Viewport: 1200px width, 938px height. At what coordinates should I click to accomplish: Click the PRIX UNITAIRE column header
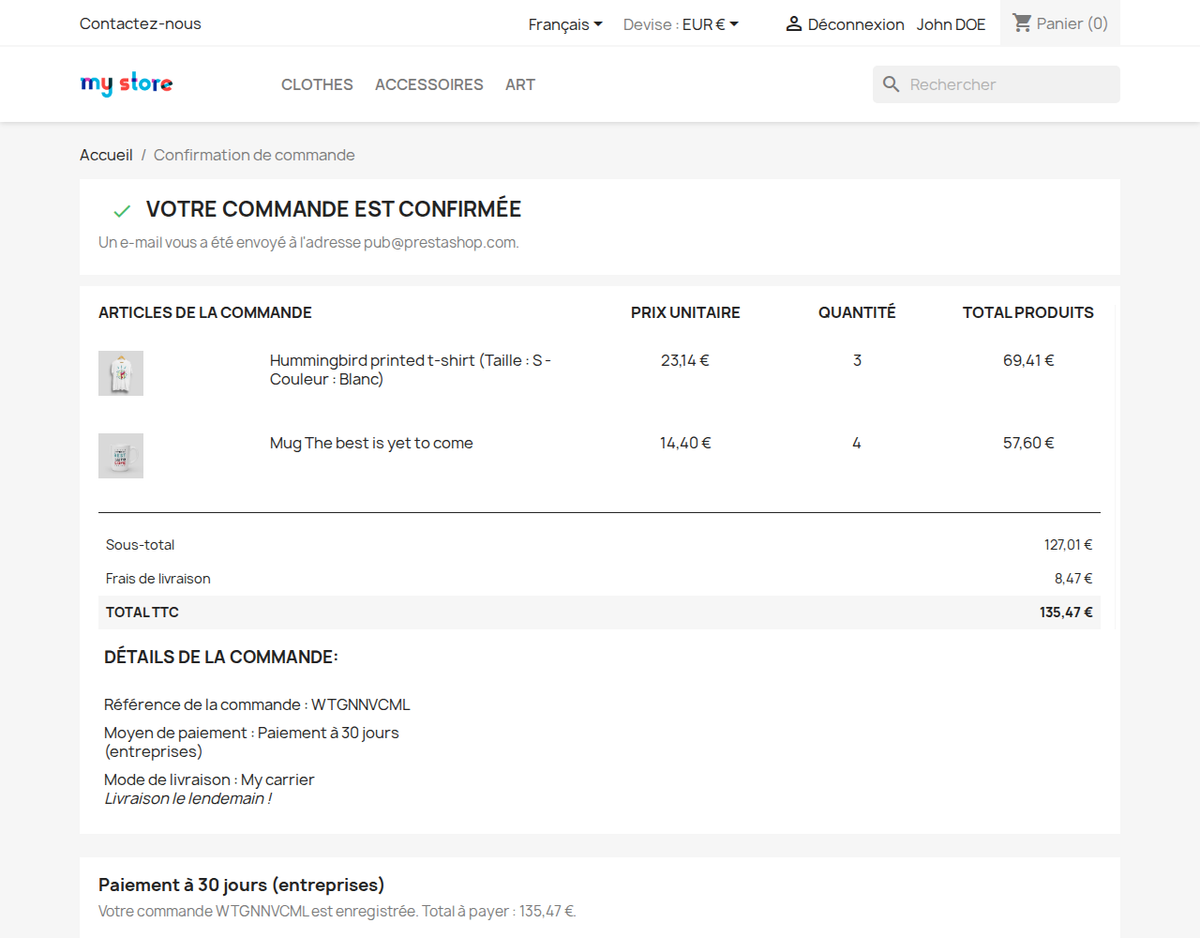pos(685,313)
